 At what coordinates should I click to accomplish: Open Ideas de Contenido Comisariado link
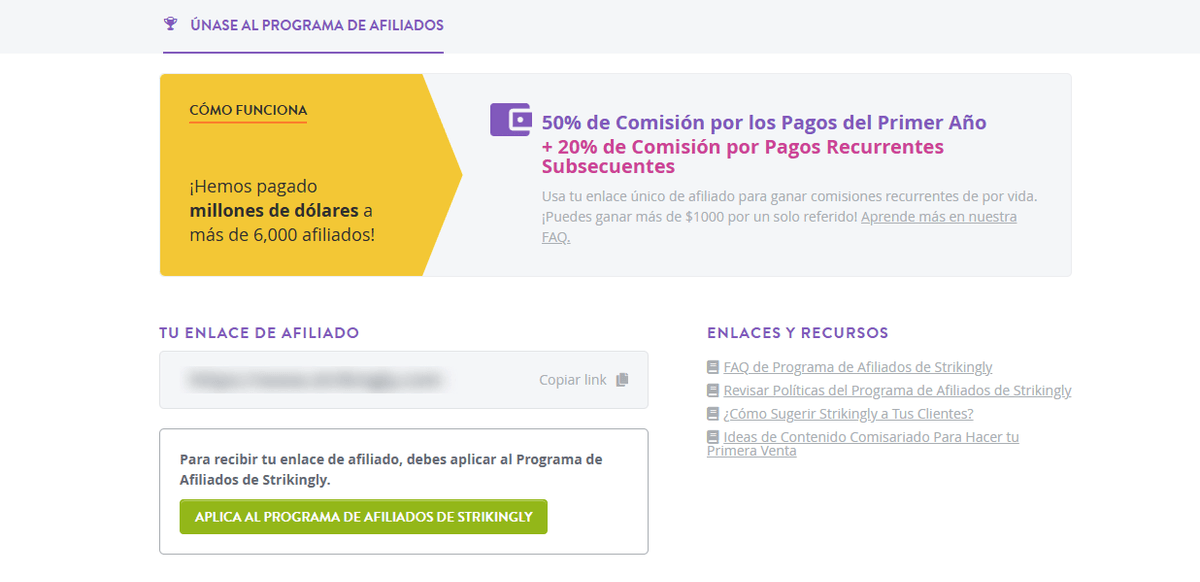(x=863, y=444)
